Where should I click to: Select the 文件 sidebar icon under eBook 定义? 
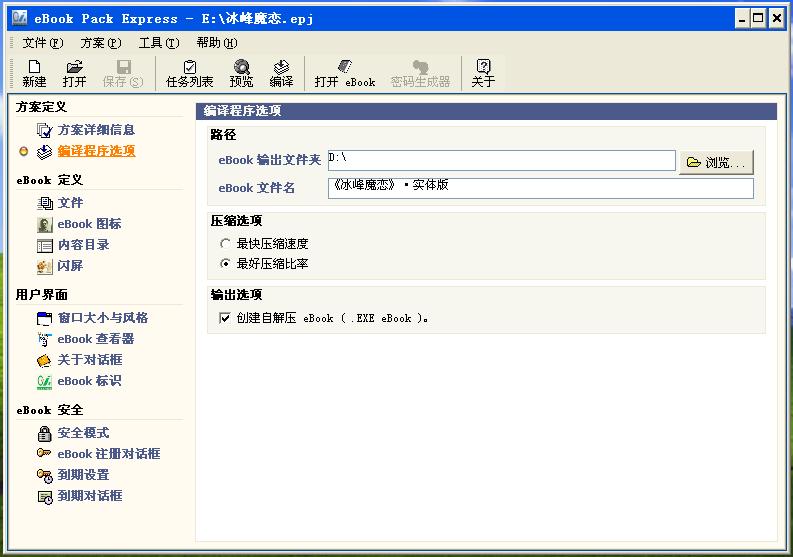point(45,203)
